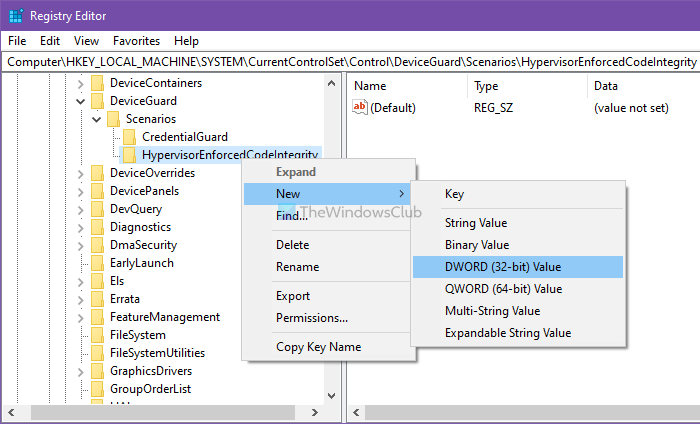The image size is (700, 424).
Task: Open the Help menu
Action: (186, 41)
